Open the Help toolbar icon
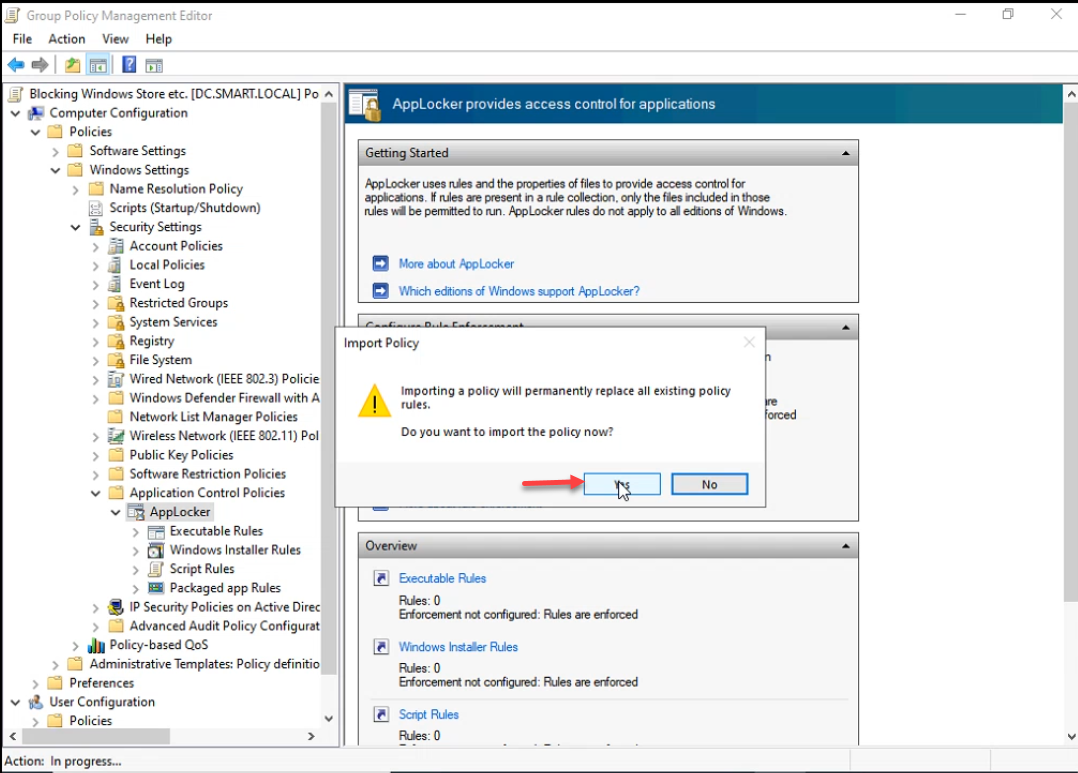 coord(129,65)
